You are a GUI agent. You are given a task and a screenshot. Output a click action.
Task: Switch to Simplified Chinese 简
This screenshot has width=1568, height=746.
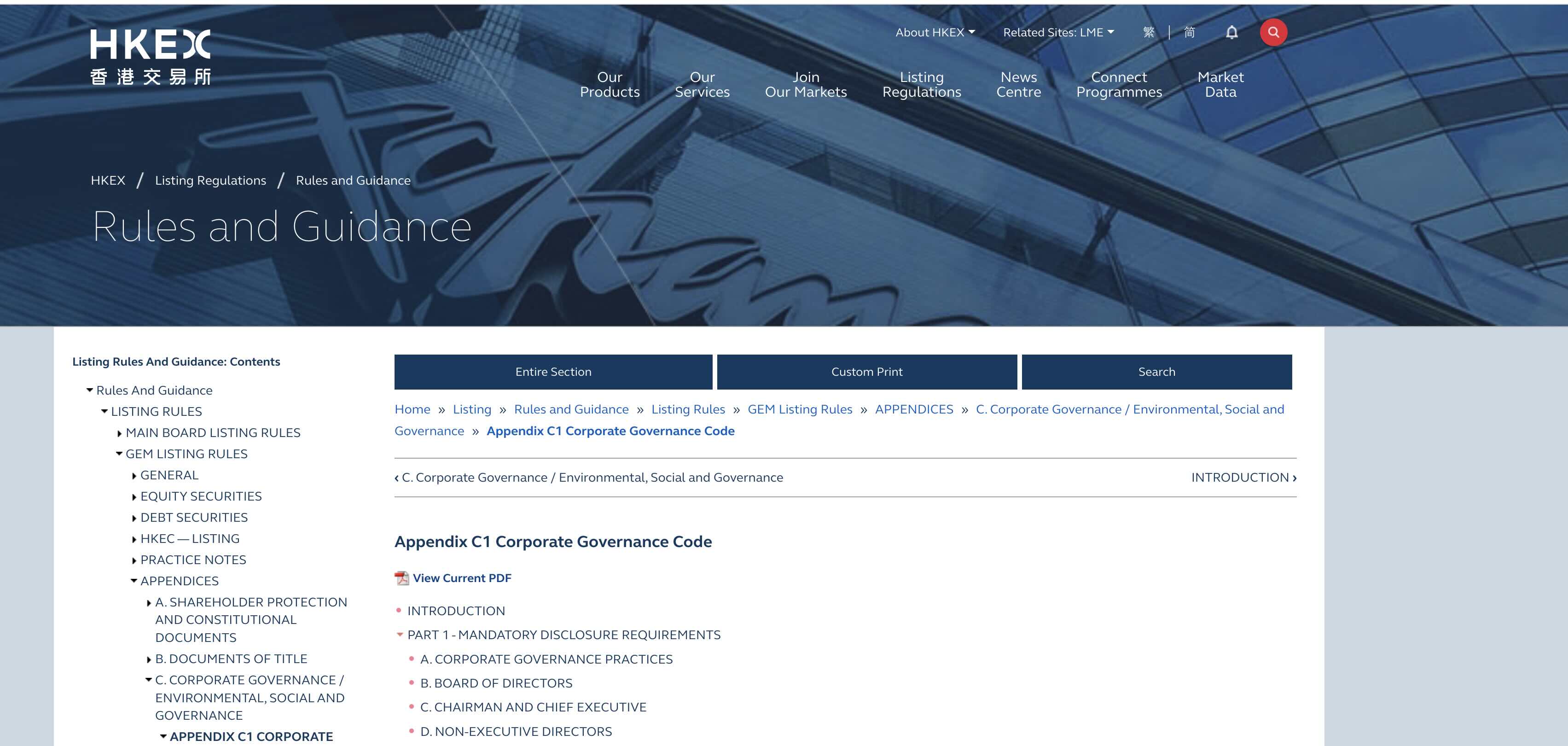click(1189, 32)
